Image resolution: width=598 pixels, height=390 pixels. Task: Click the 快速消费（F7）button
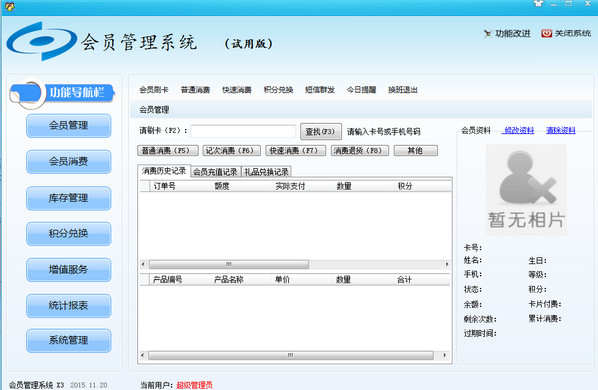click(296, 151)
